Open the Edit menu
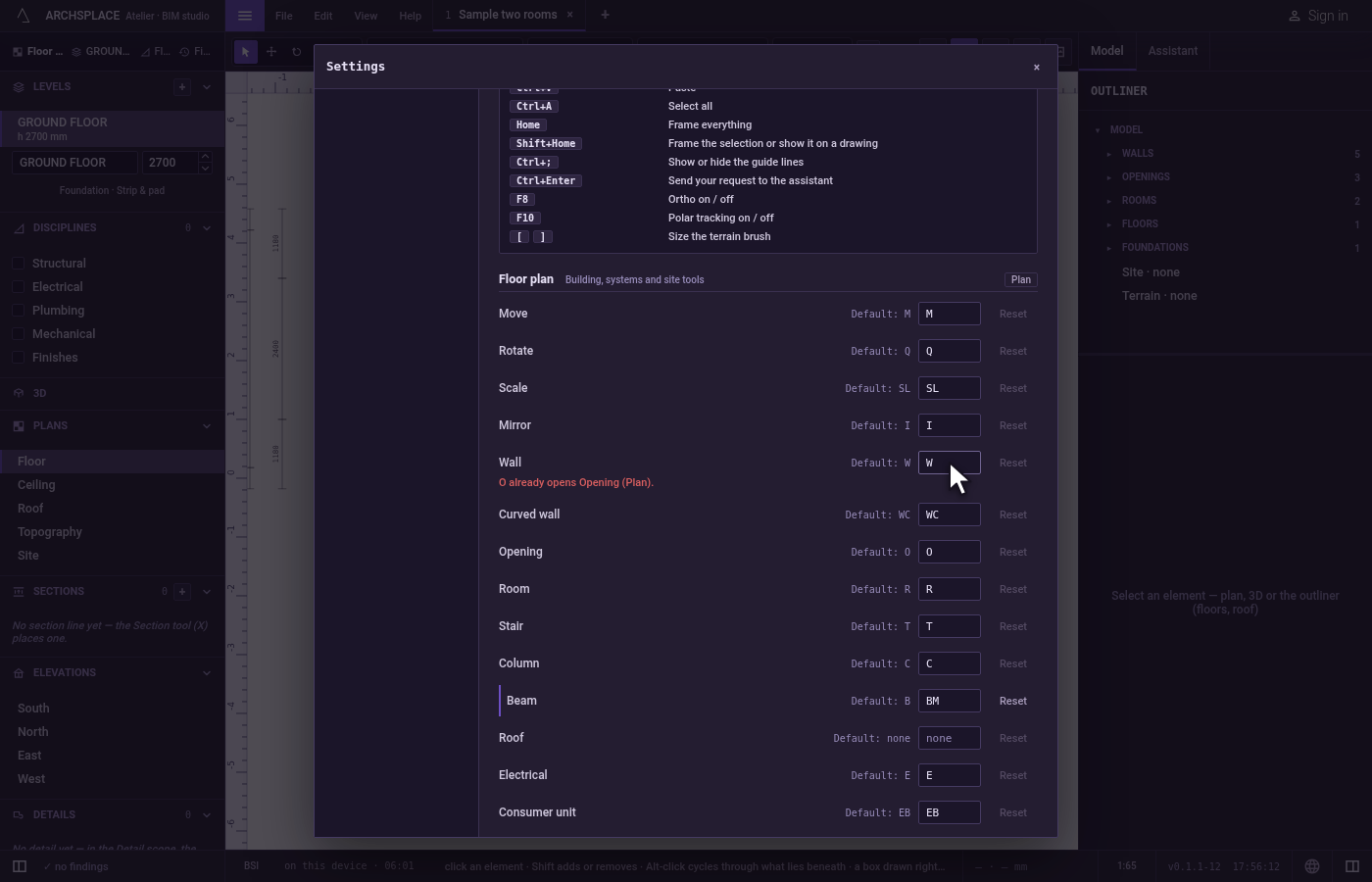Image resolution: width=1372 pixels, height=882 pixels. tap(322, 16)
